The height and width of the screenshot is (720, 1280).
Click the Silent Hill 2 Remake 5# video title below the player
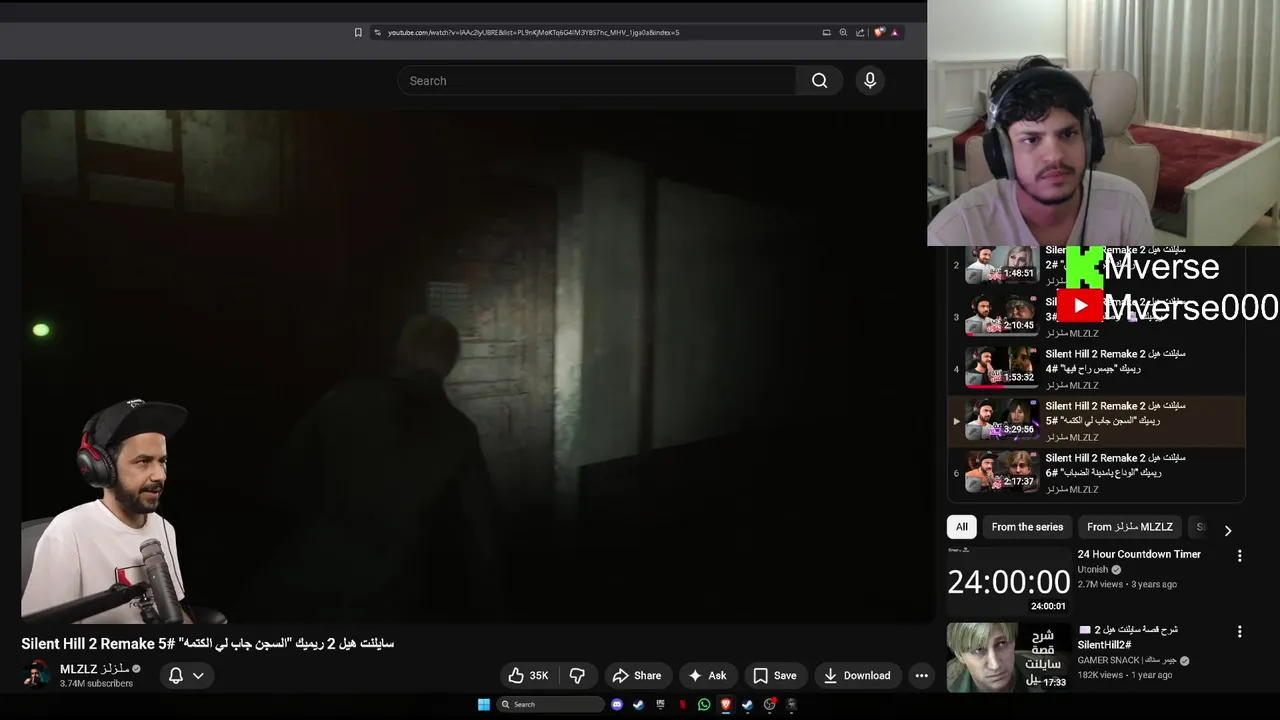(x=208, y=643)
